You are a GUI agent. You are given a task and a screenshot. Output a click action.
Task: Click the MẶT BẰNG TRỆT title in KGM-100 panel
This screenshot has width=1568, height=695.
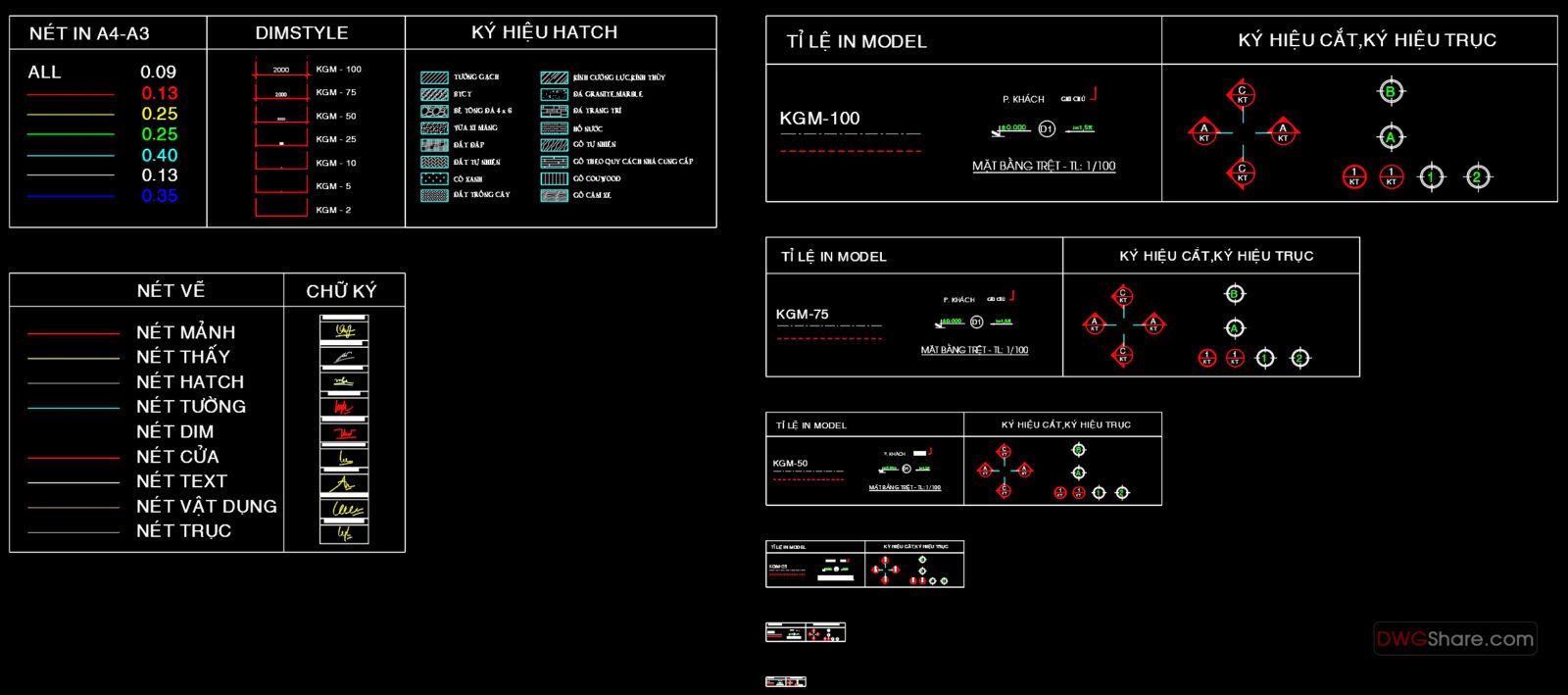1043,166
